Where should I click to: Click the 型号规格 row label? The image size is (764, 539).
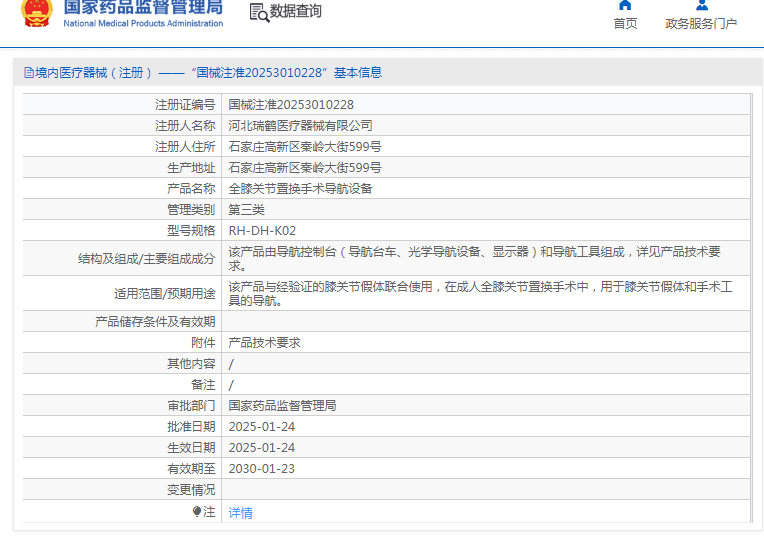[191, 231]
